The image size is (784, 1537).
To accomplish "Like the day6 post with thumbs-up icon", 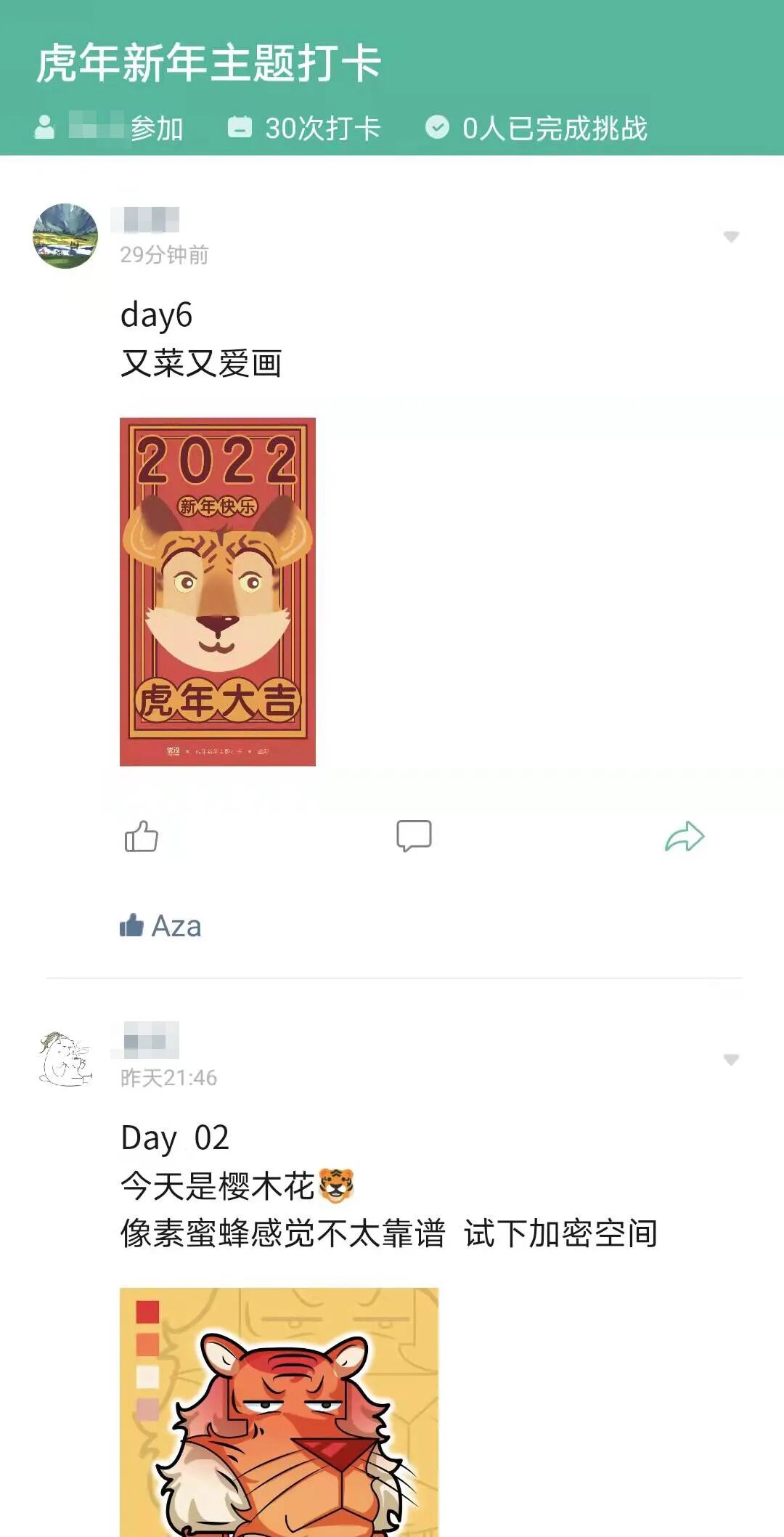I will click(x=141, y=836).
